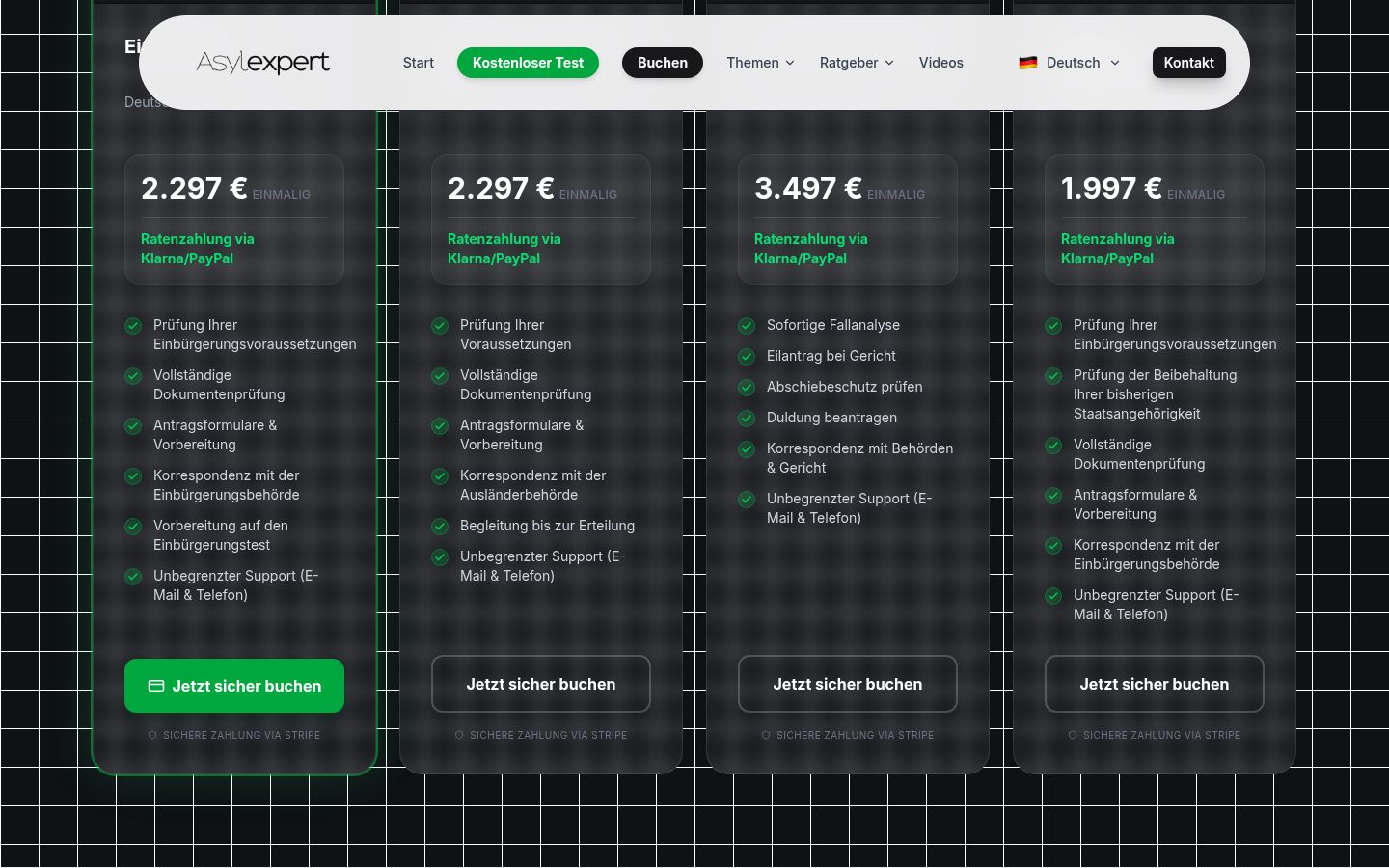Click Prüfung Ihrer Voraussetzungen text
1389x868 pixels.
[515, 335]
